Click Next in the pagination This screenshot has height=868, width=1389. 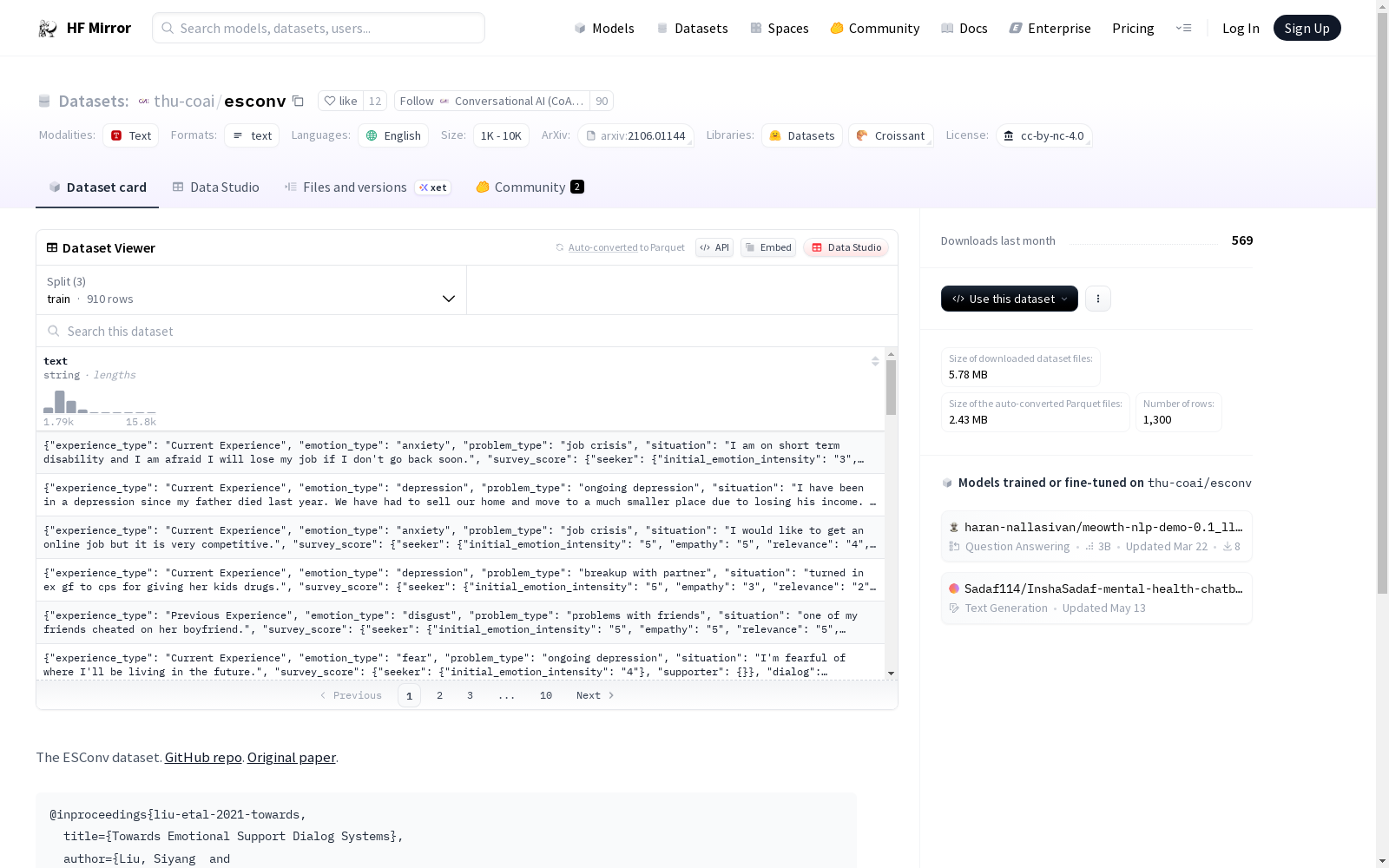coord(596,695)
